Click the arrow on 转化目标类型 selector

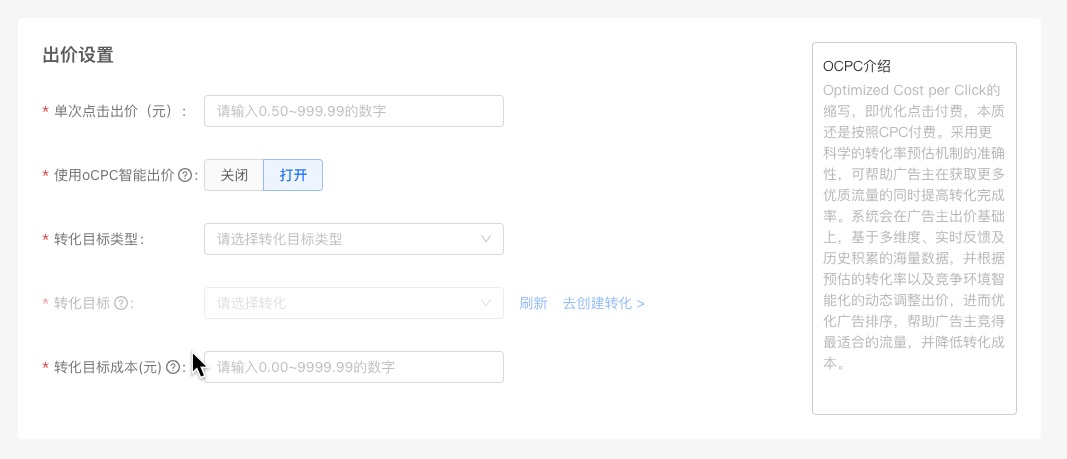pyautogui.click(x=486, y=239)
